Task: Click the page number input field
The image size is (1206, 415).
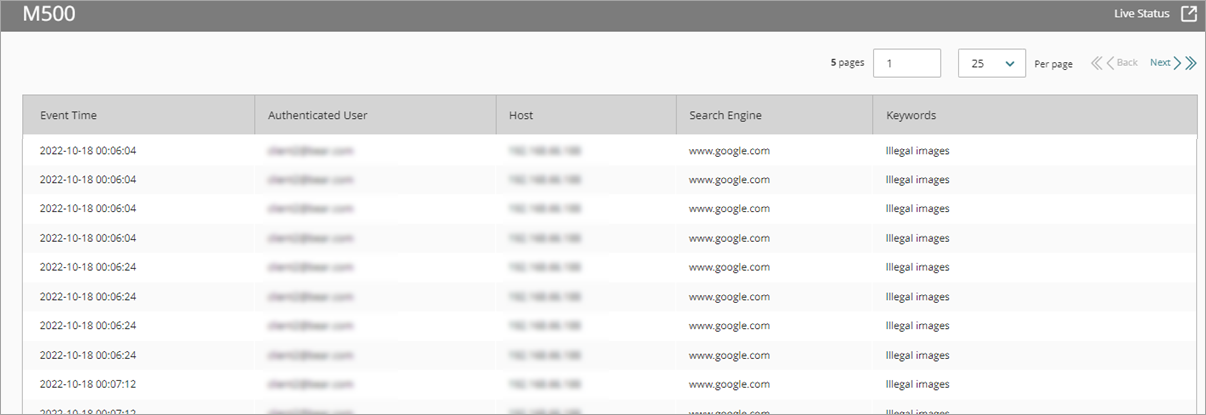Action: click(x=906, y=63)
